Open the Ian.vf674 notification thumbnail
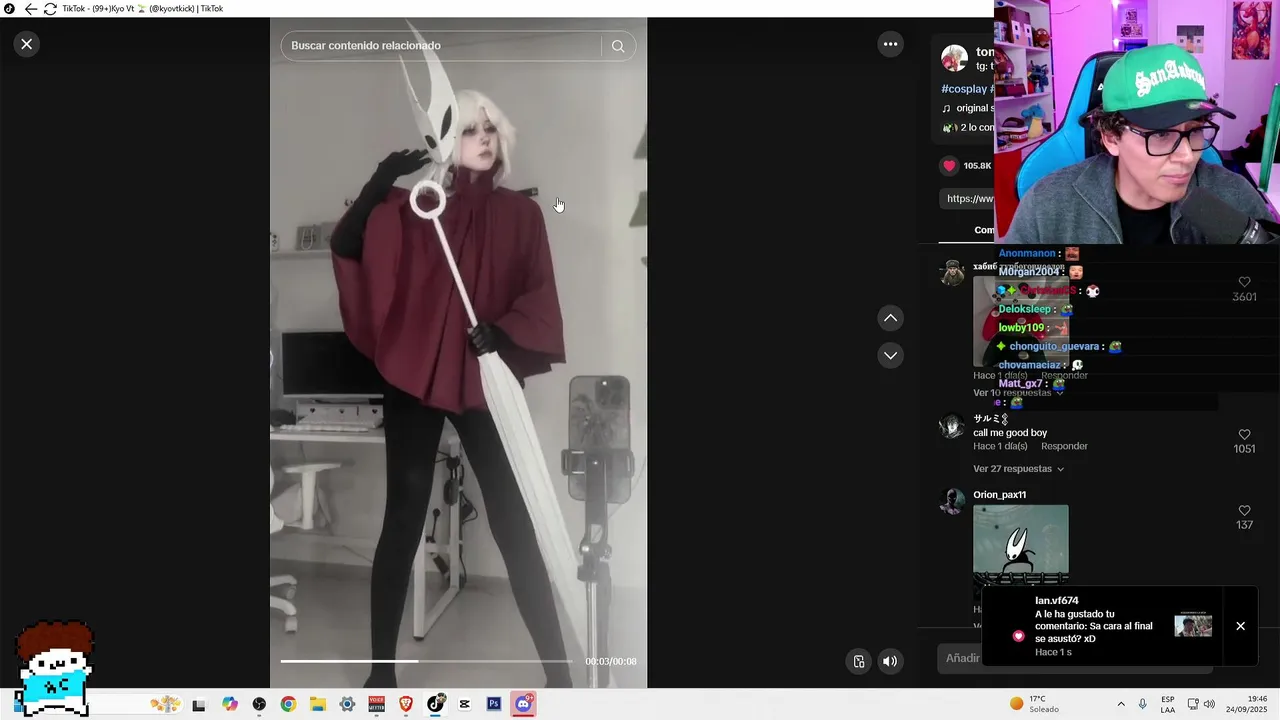Viewport: 1280px width, 720px height. pyautogui.click(x=1193, y=626)
